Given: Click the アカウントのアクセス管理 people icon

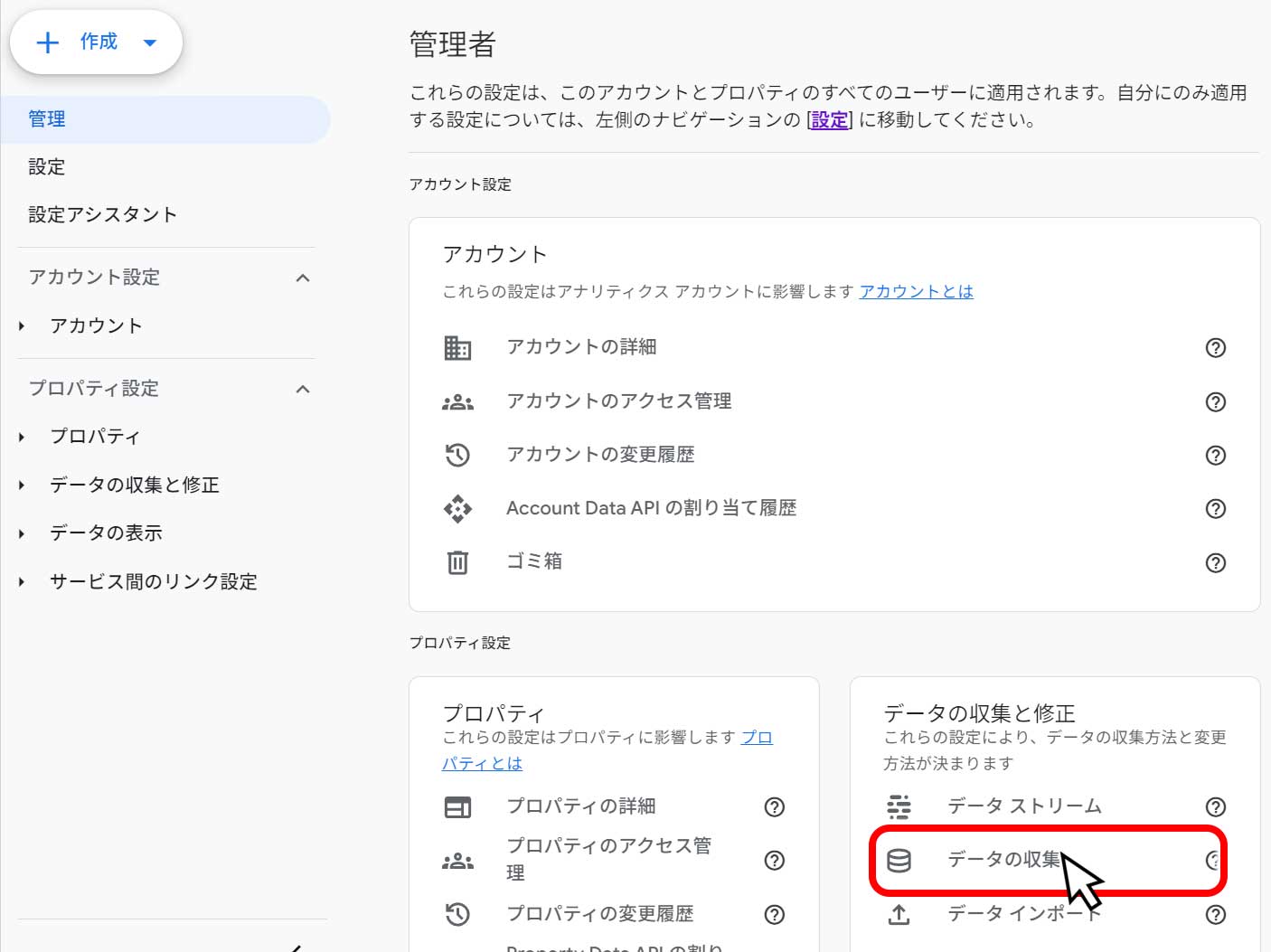Looking at the screenshot, I should [x=457, y=402].
